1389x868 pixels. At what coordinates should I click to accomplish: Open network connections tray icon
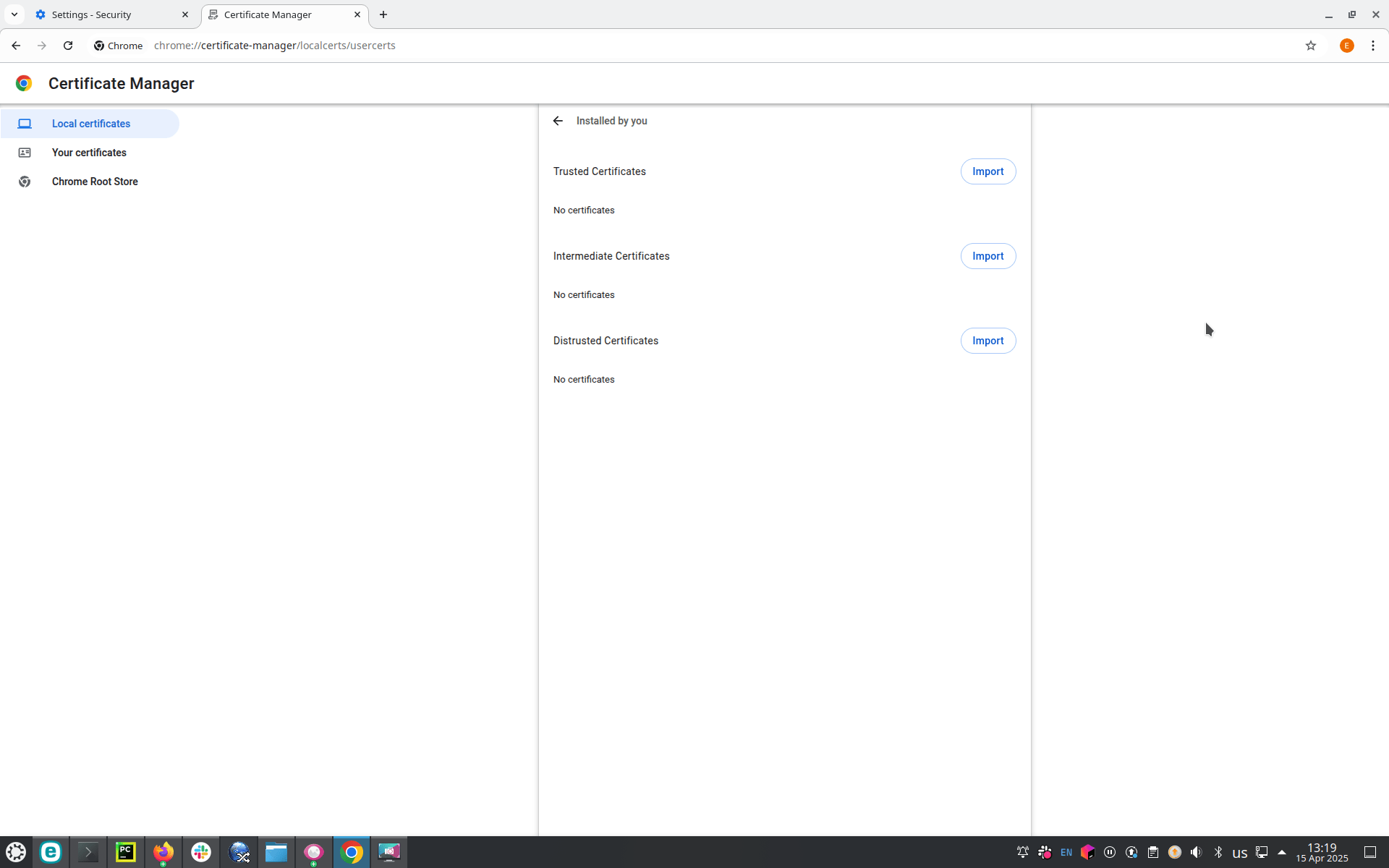[x=1262, y=852]
